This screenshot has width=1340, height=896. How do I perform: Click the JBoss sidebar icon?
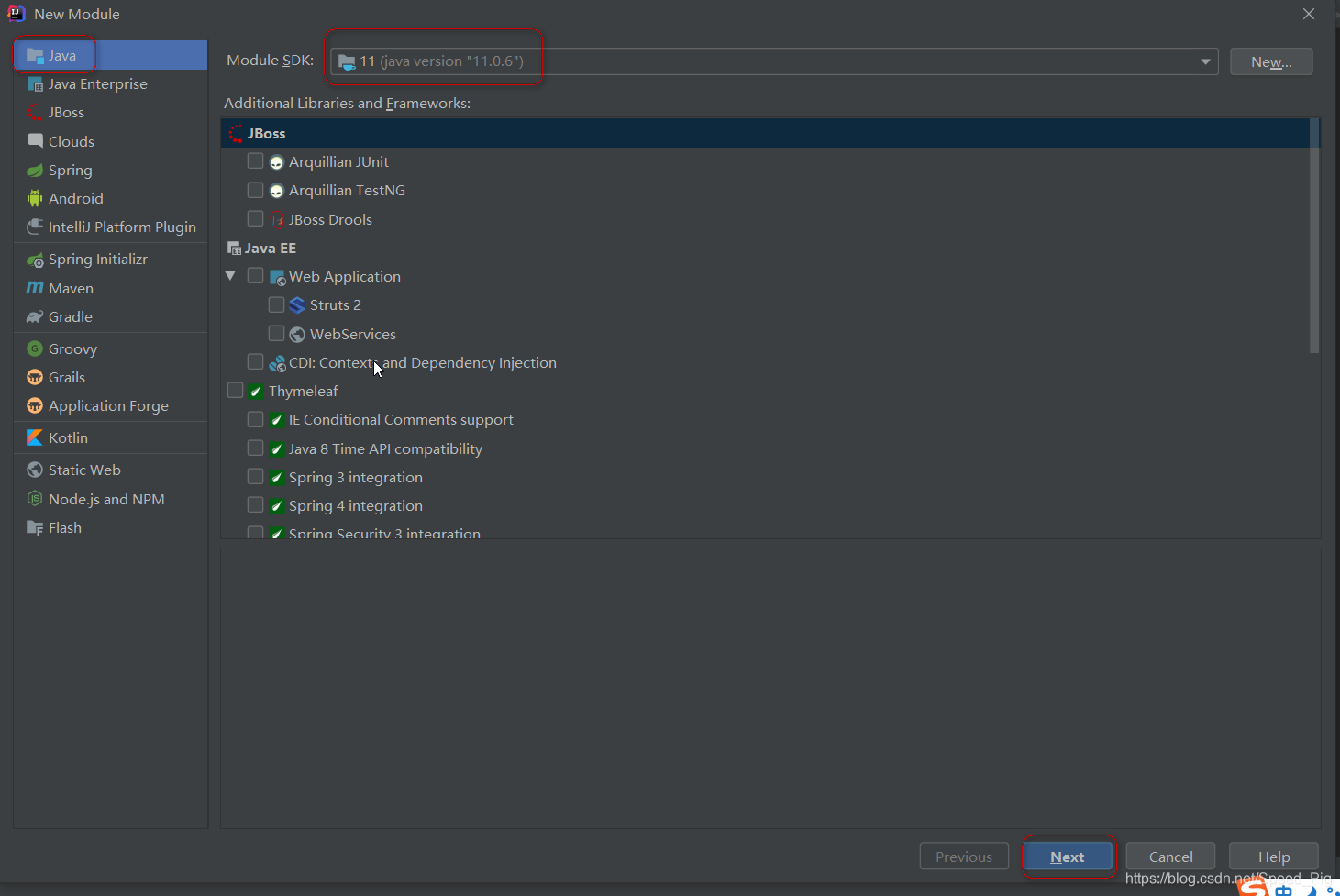[x=35, y=113]
